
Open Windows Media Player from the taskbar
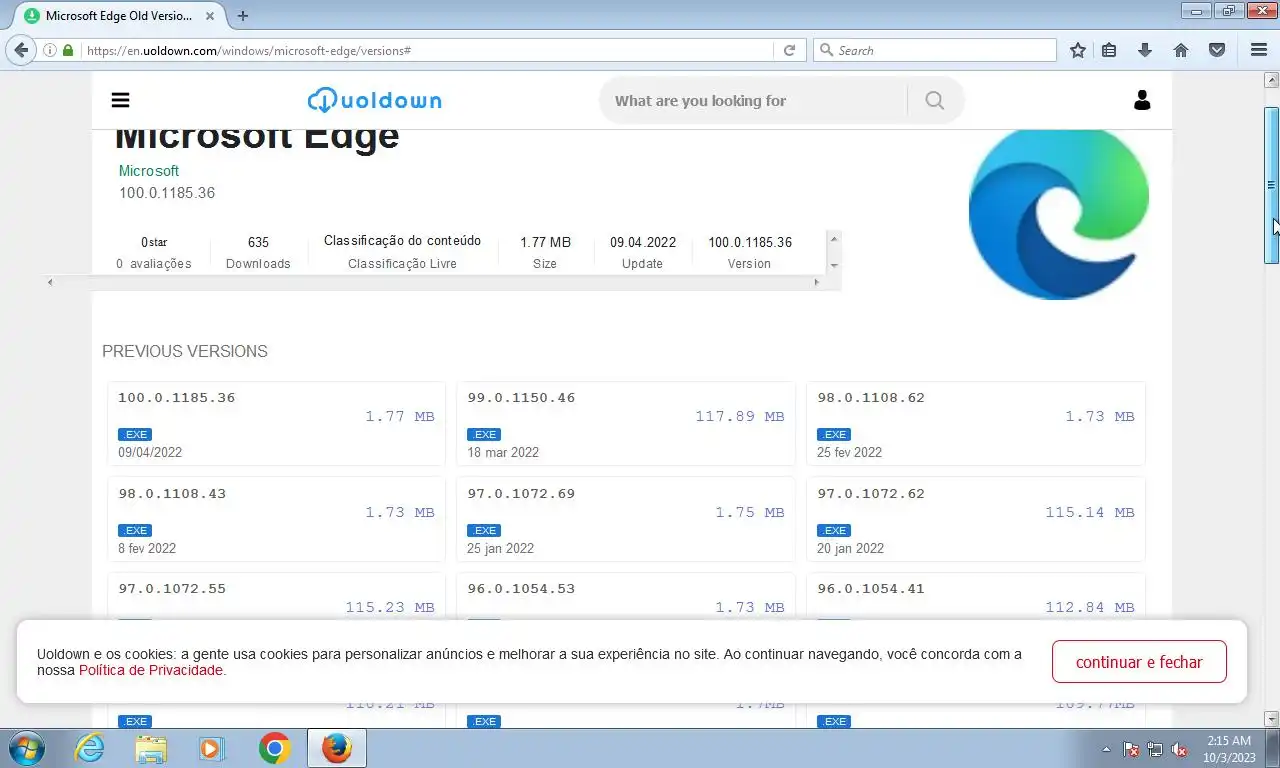coord(211,748)
